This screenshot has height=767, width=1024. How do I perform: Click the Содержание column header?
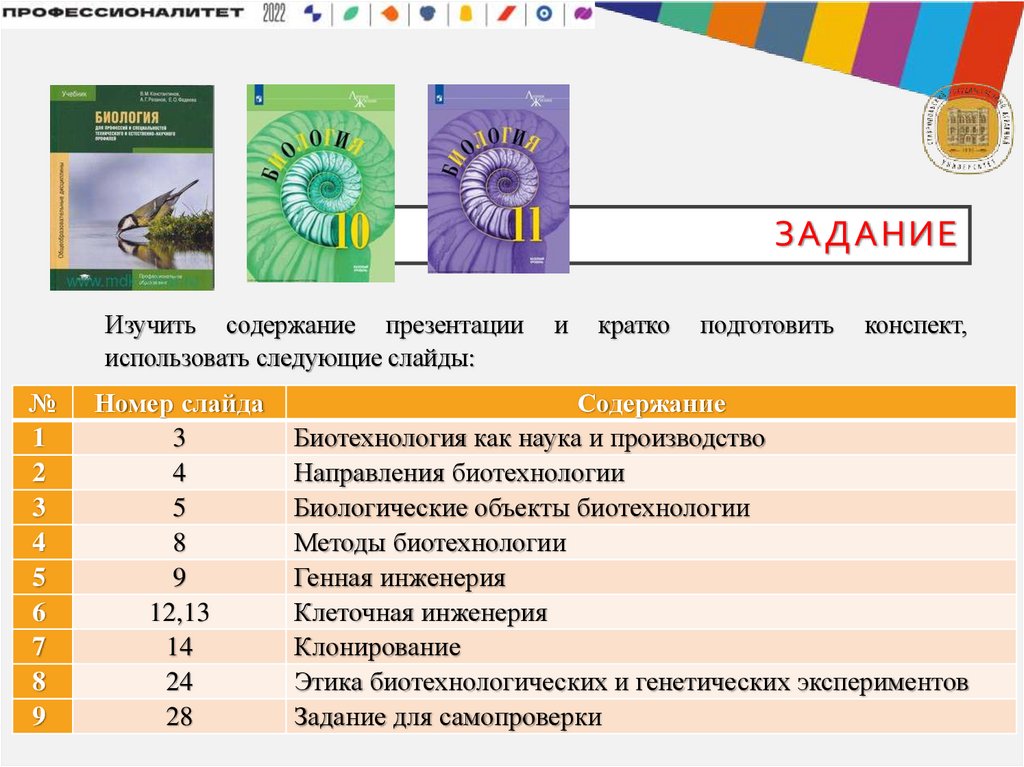click(652, 401)
